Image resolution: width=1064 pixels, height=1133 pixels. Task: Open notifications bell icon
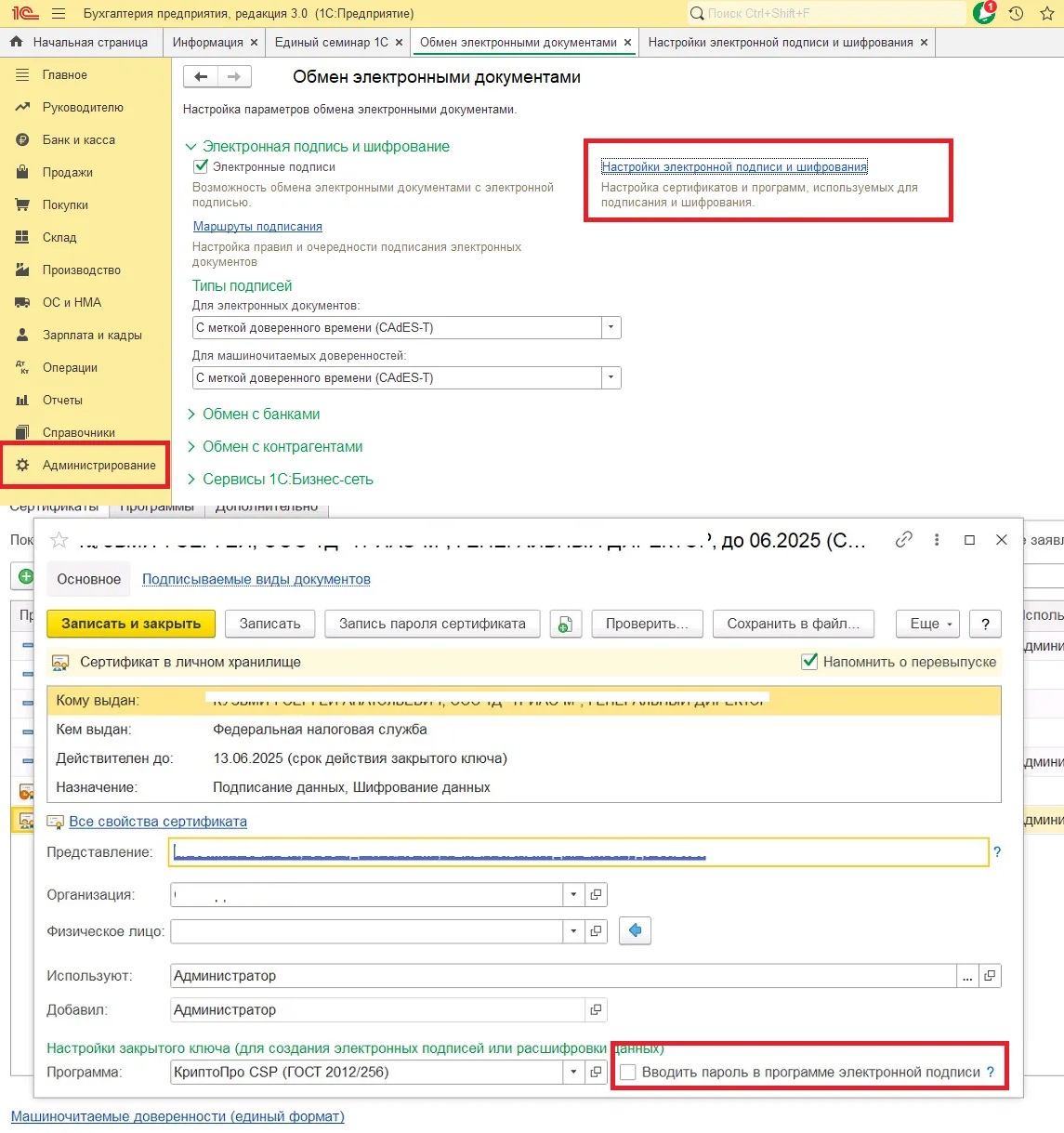984,13
